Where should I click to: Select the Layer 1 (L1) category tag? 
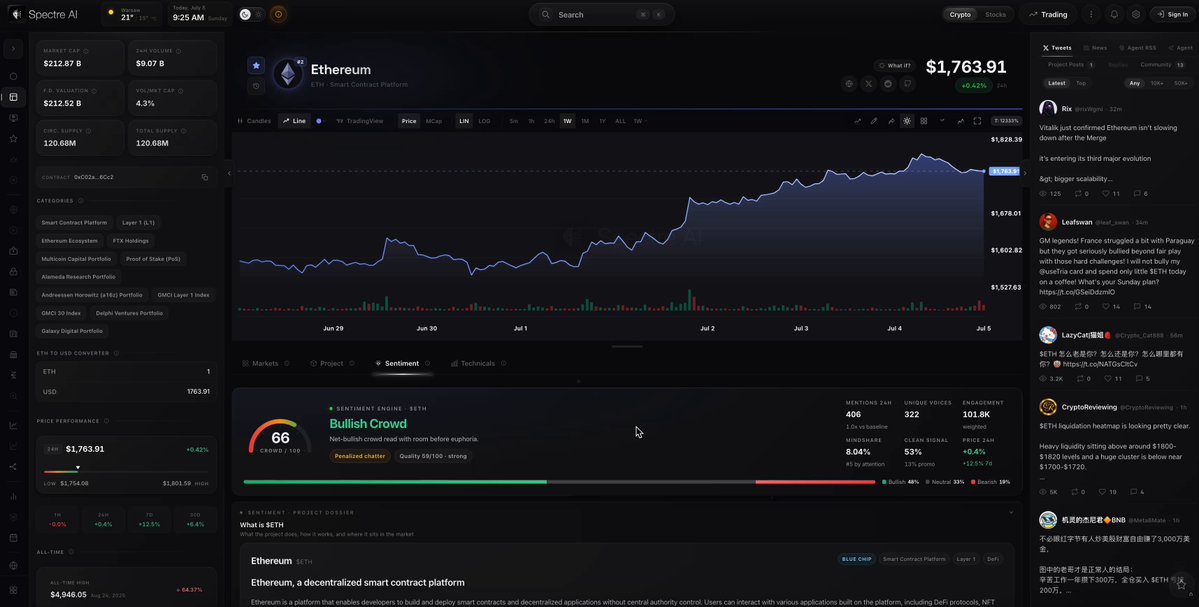[138, 222]
